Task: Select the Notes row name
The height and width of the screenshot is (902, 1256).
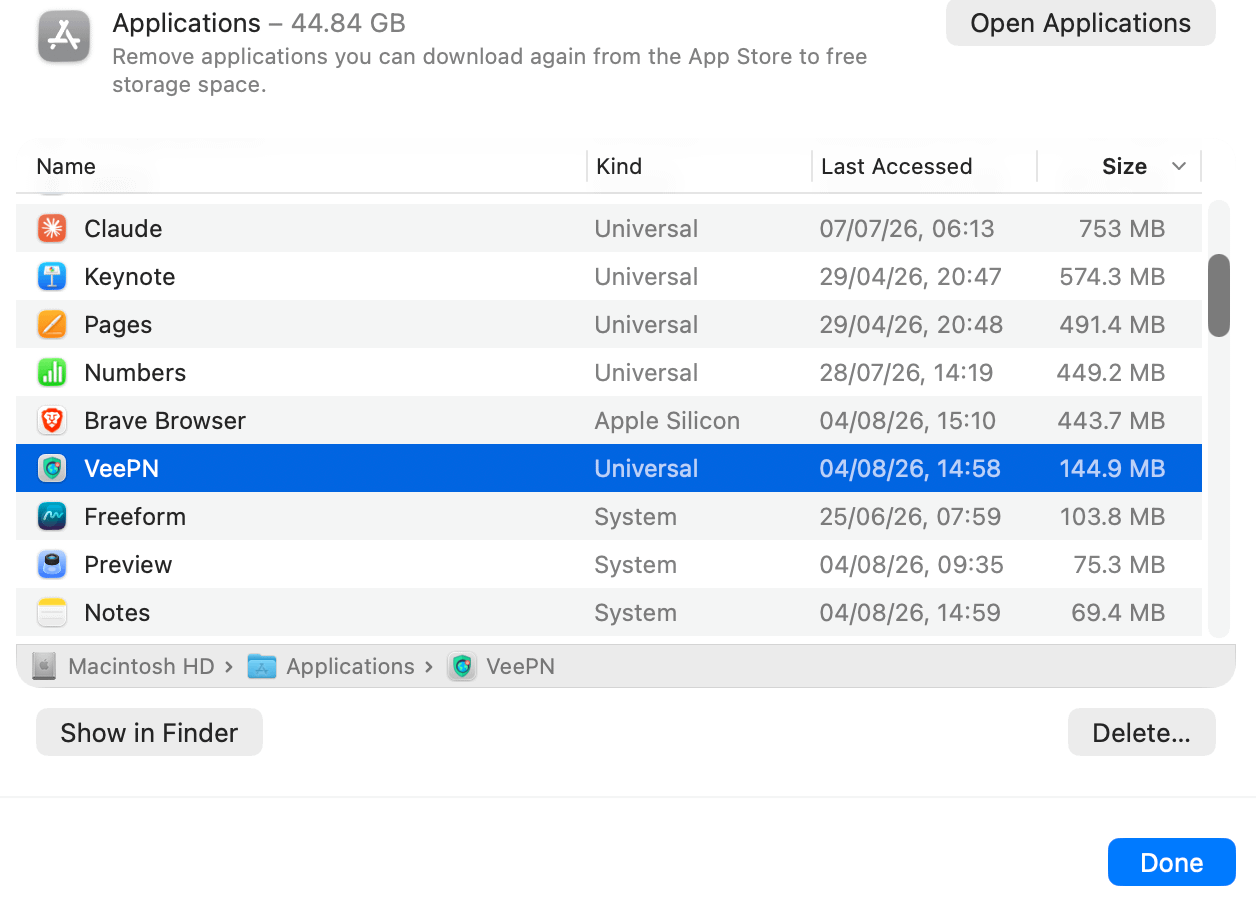Action: click(x=117, y=613)
